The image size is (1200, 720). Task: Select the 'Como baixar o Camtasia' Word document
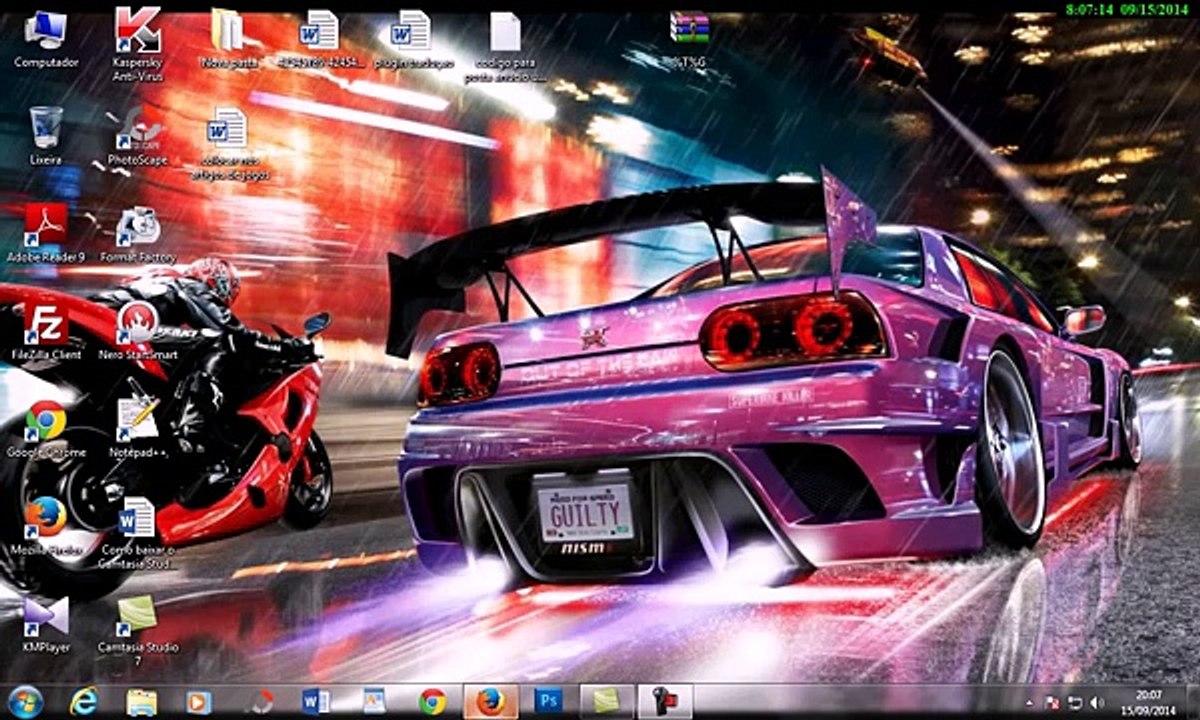pos(138,532)
